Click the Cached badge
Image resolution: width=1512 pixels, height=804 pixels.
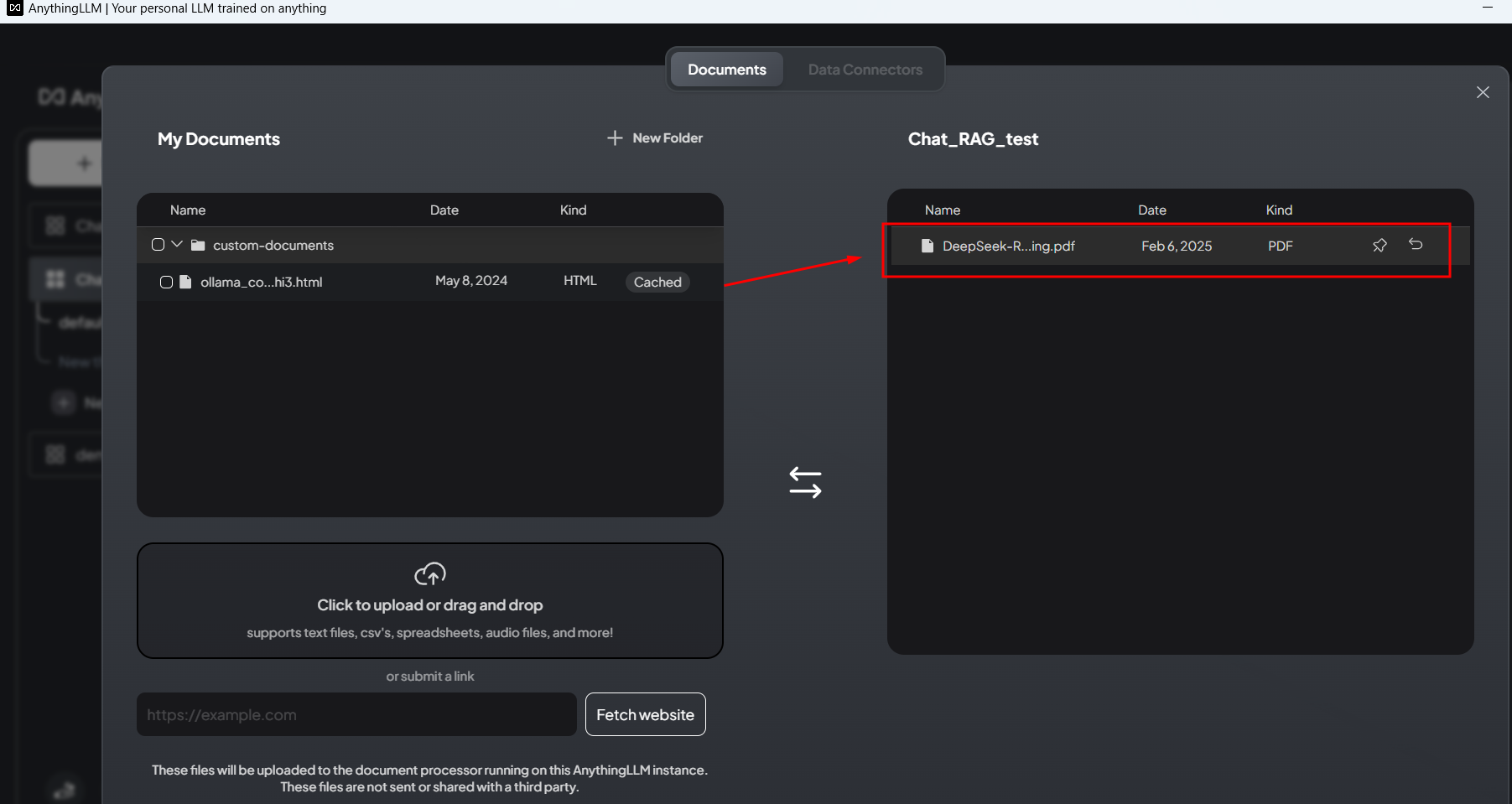(657, 283)
